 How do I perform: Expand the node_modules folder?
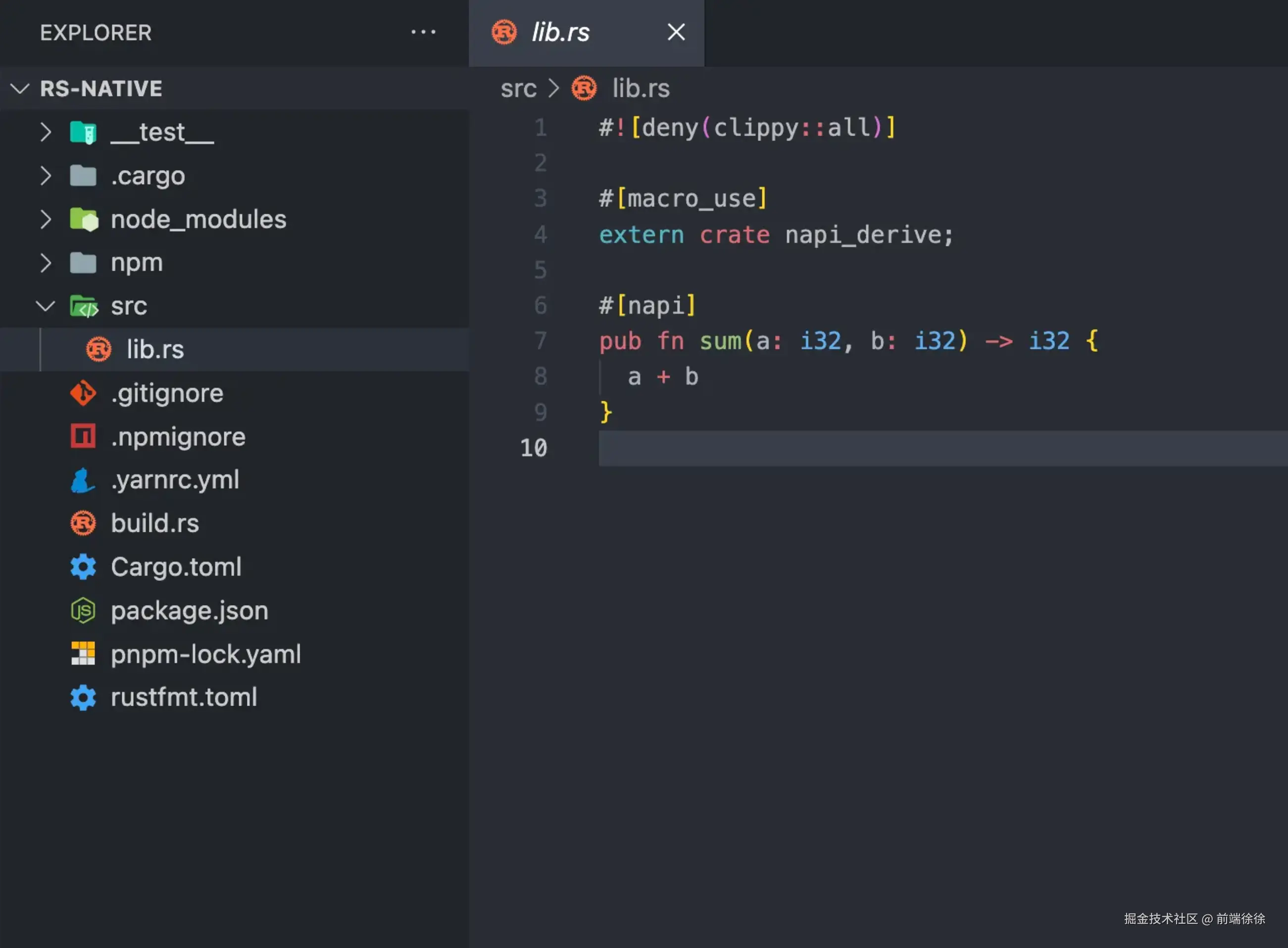(x=46, y=219)
